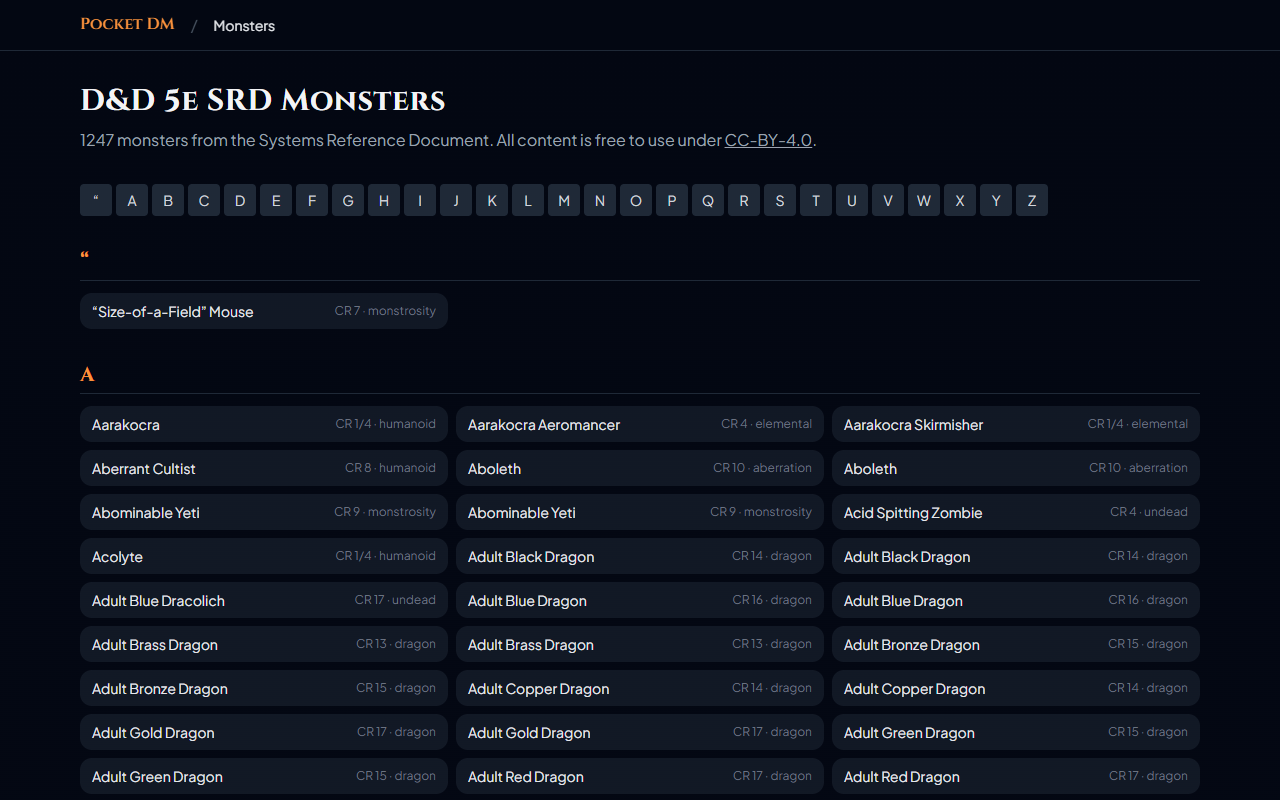The height and width of the screenshot is (800, 1280).
Task: Jump to monsters starting with Z
Action: [x=1031, y=200]
